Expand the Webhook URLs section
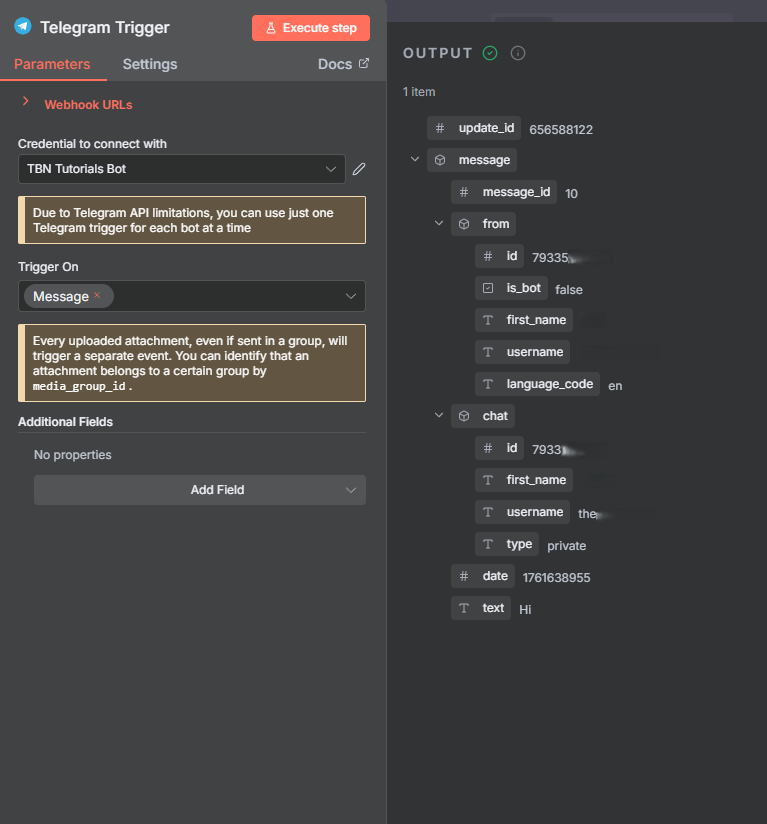This screenshot has width=767, height=824. [x=25, y=103]
